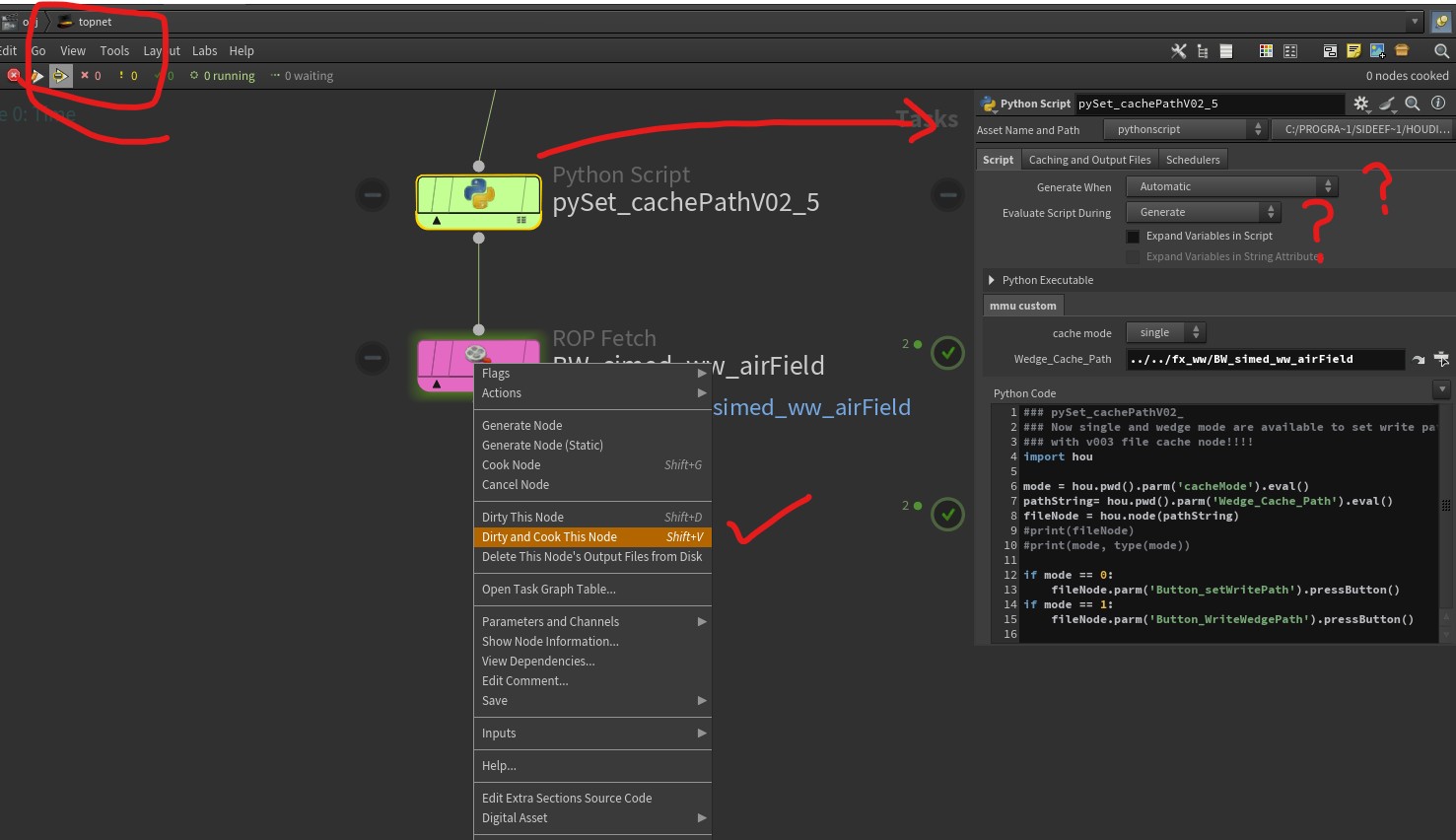Click the red cancel cook icon
1456x840 pixels.
tap(14, 75)
